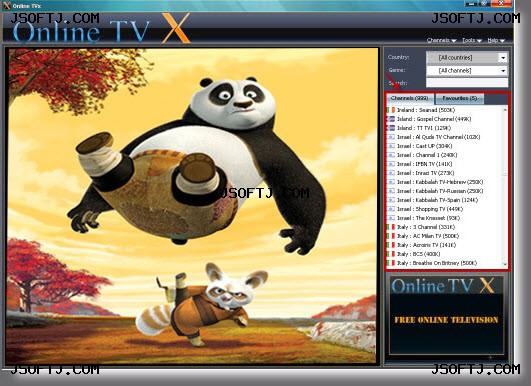
Task: Switch to the Favourites tab
Action: coord(460,98)
